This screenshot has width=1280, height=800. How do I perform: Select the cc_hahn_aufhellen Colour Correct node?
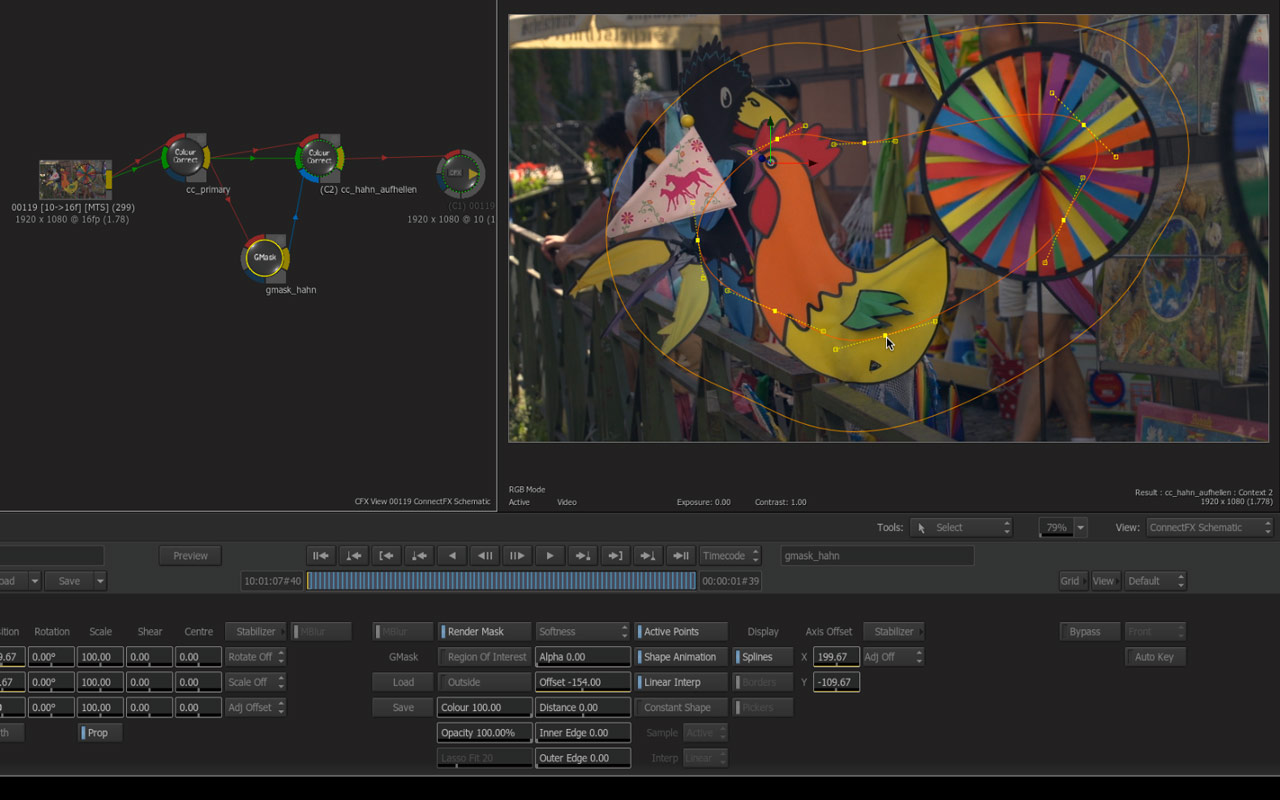coord(319,157)
